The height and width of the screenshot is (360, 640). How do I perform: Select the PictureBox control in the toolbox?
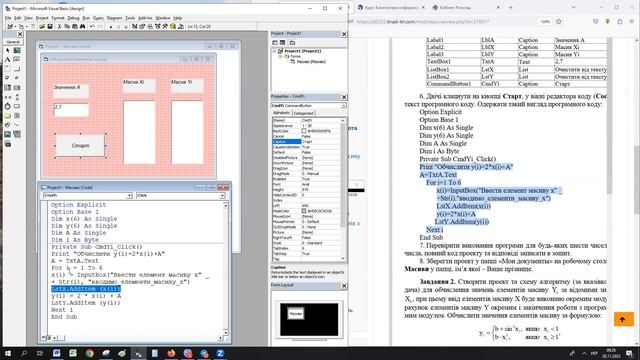click(x=17, y=51)
